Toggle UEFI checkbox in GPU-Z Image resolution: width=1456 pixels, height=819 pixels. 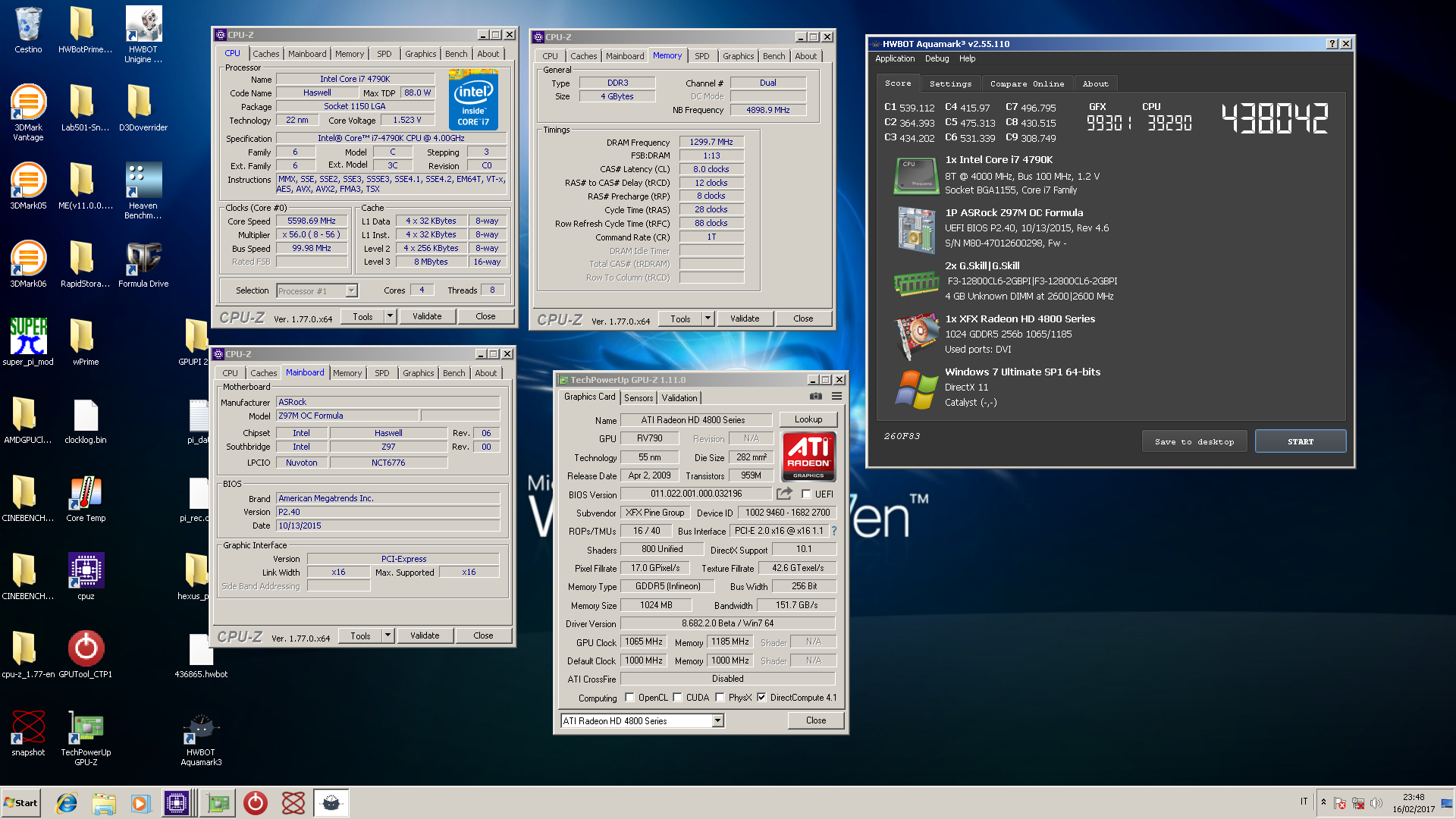tap(806, 494)
